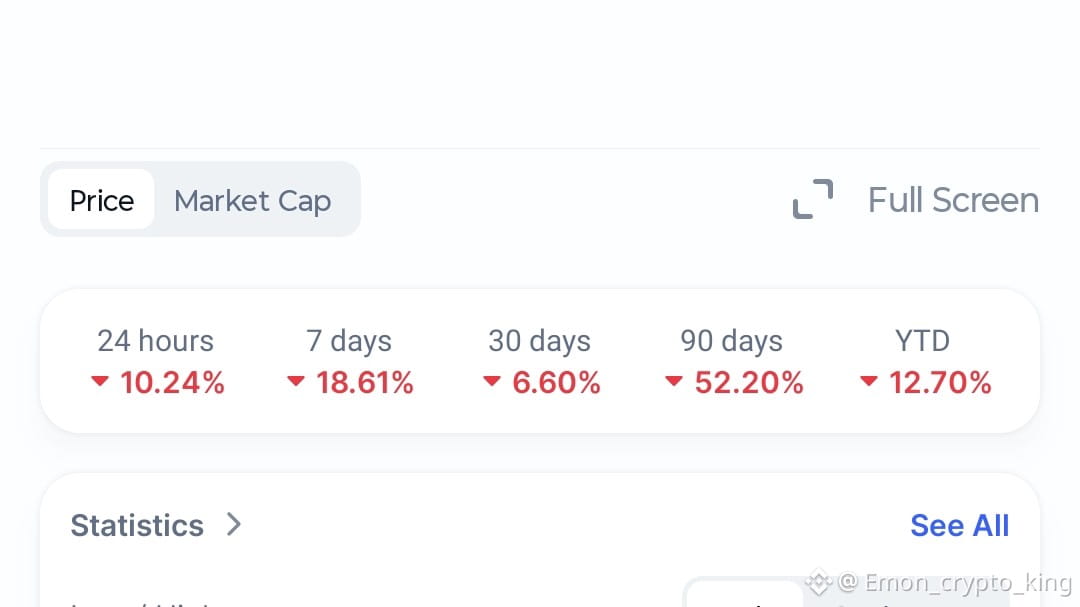Click the red down arrow beside 10.24%

99,381
